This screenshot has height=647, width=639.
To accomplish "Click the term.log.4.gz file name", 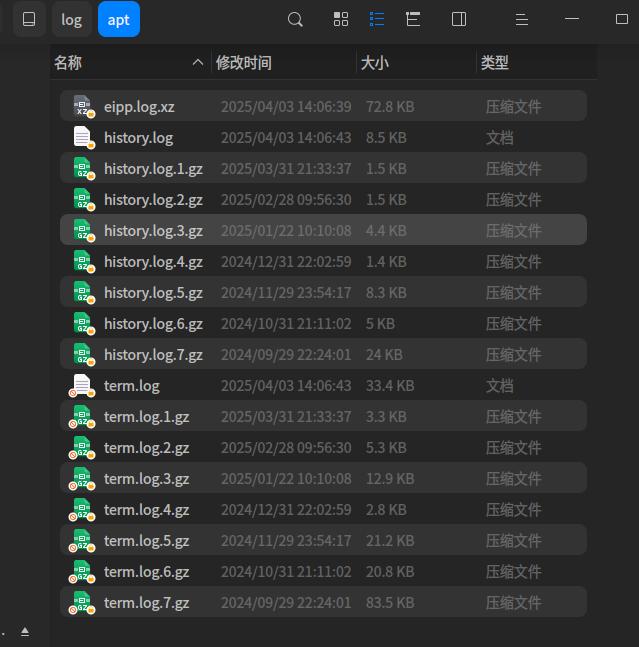I will 146,510.
